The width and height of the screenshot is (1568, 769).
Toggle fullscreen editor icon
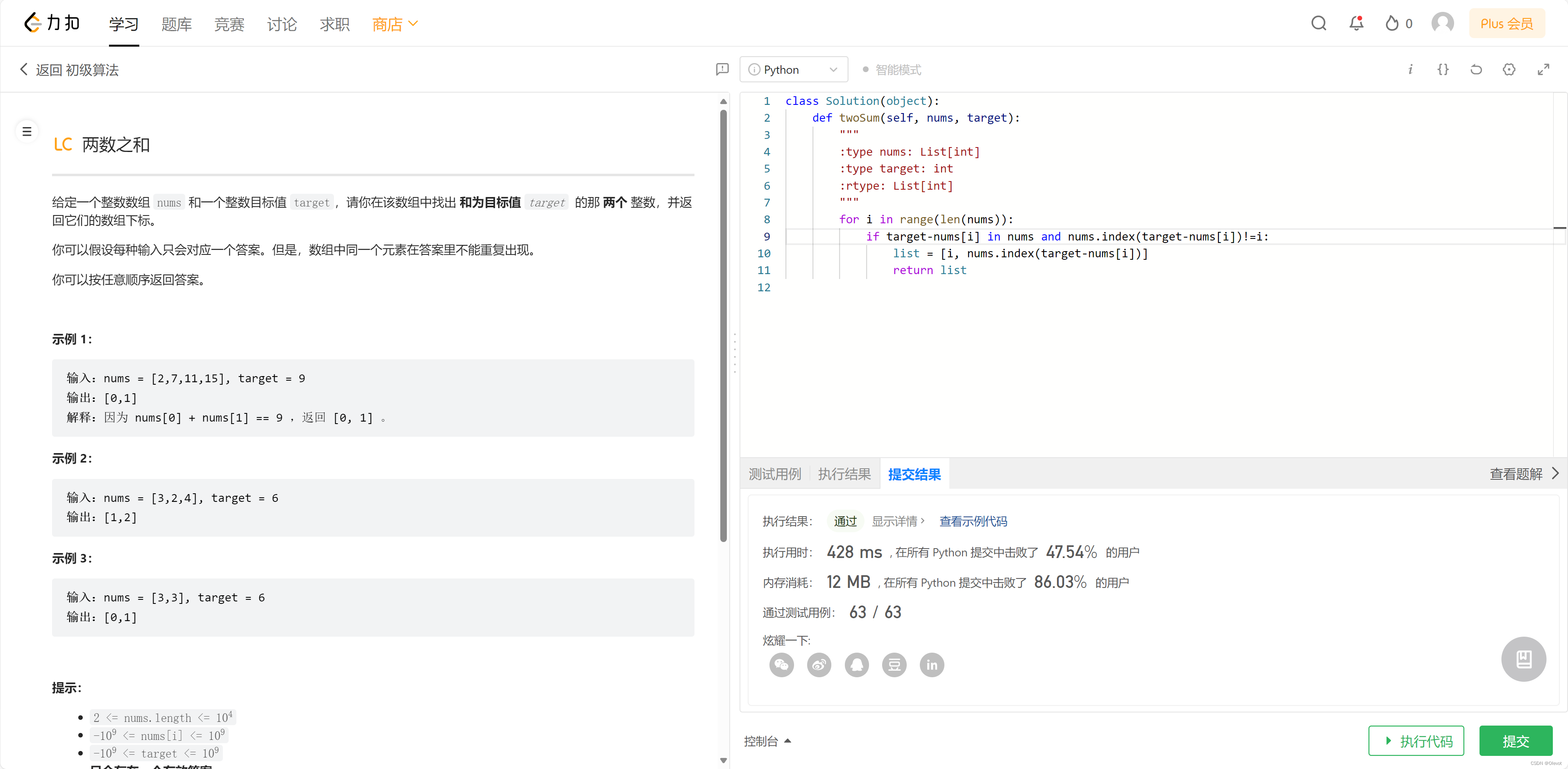click(x=1543, y=69)
